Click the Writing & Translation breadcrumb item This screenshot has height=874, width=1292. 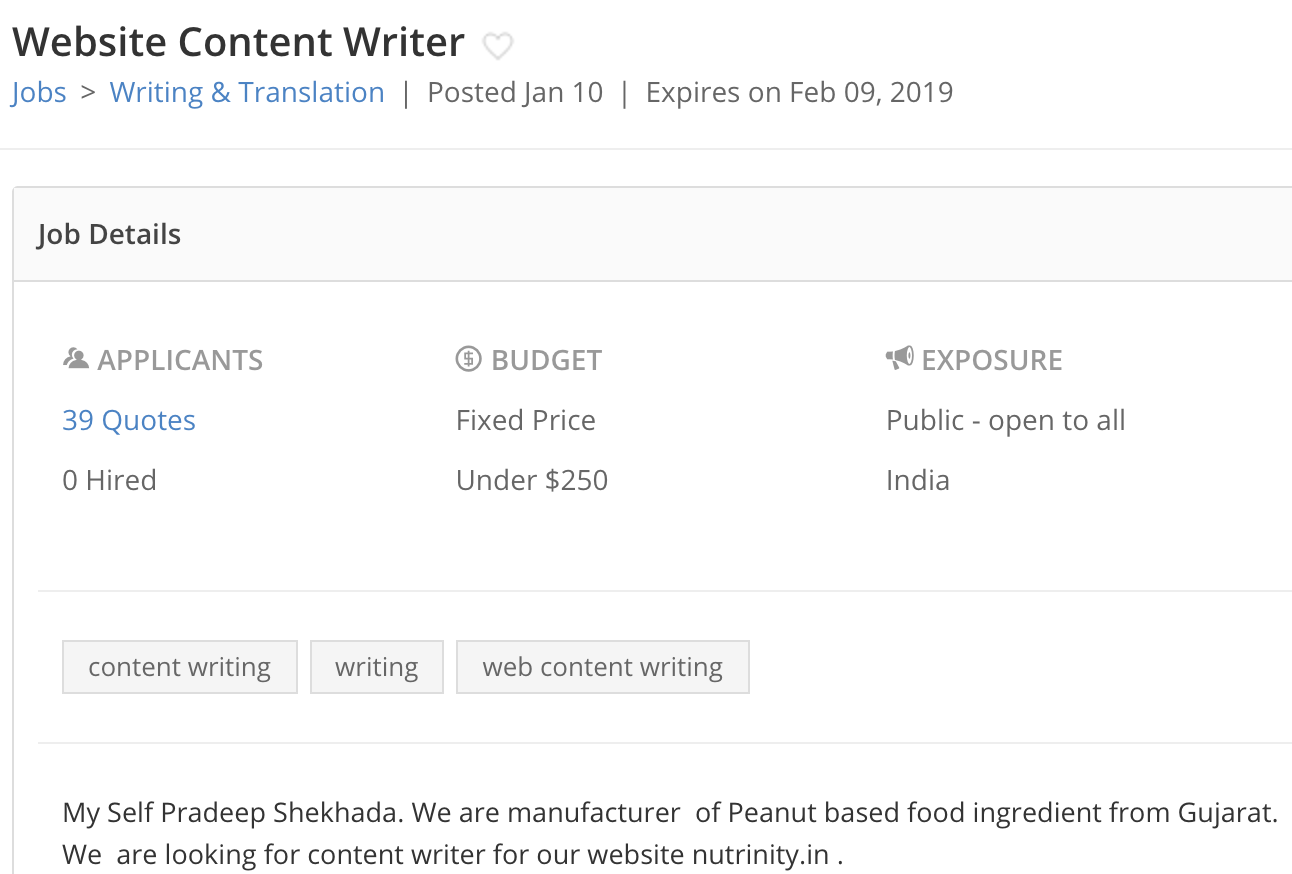247,92
